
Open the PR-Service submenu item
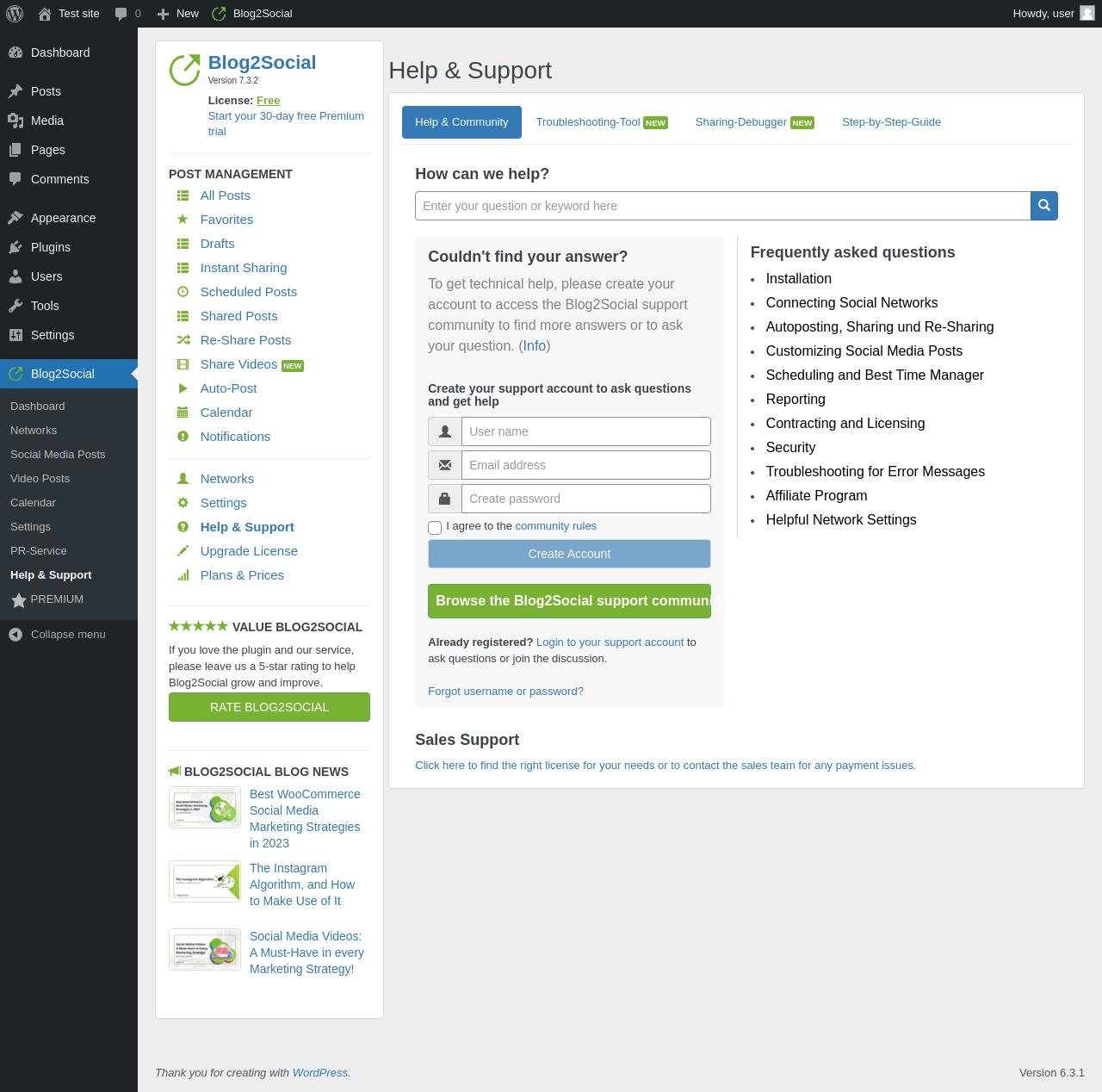39,551
